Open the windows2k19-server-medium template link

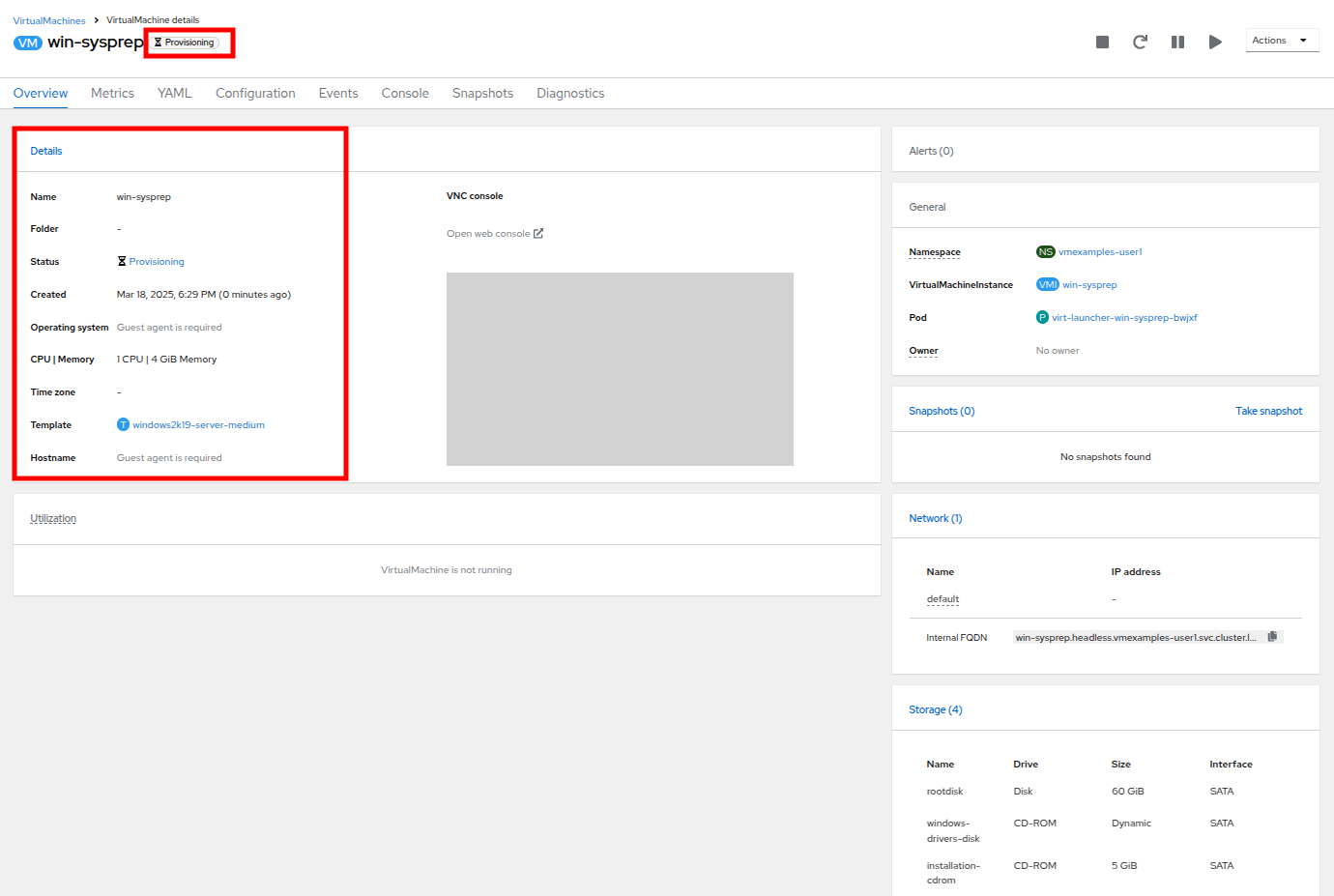(198, 425)
